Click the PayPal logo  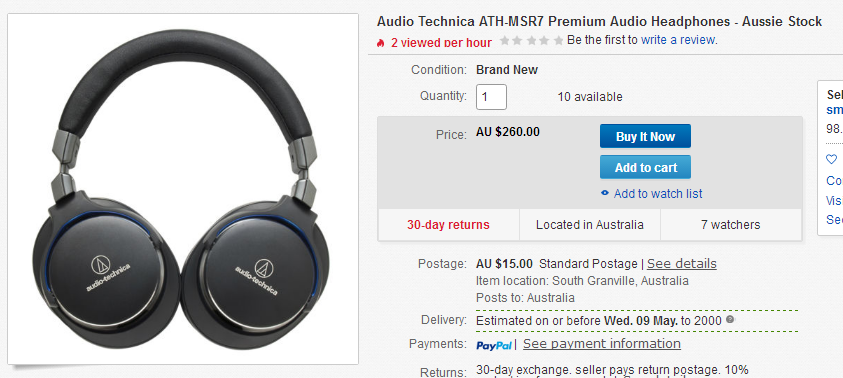[x=494, y=345]
